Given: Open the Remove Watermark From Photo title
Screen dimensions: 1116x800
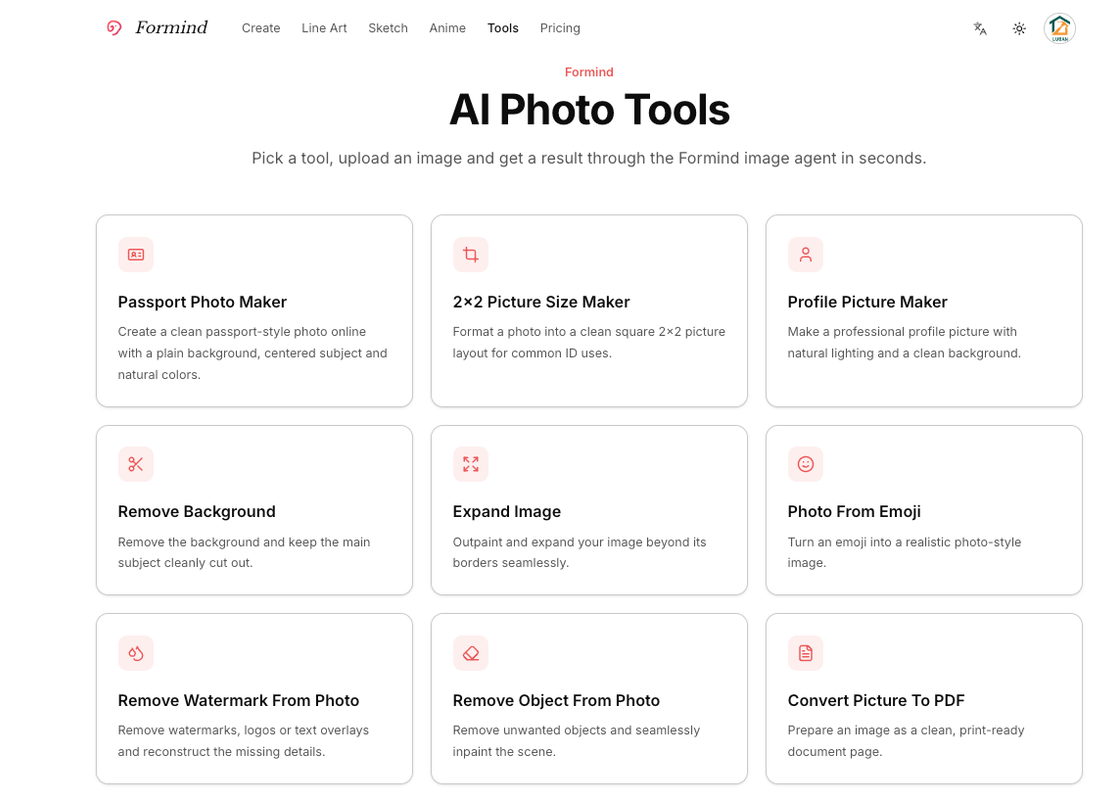Looking at the screenshot, I should tap(238, 700).
